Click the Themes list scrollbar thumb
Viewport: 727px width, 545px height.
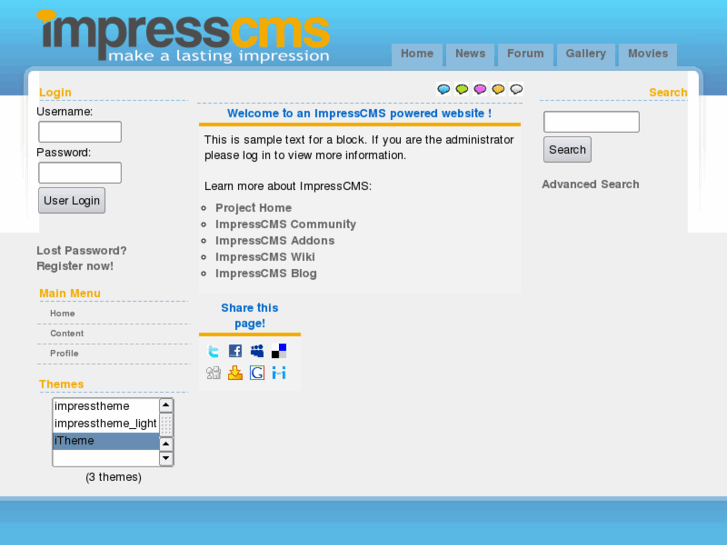point(166,424)
